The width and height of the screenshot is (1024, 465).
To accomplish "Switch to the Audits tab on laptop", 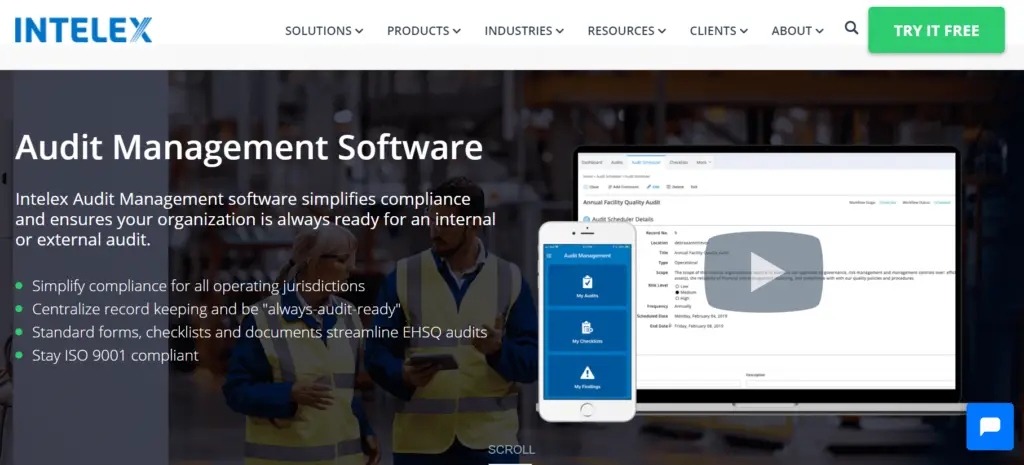I will [x=616, y=162].
